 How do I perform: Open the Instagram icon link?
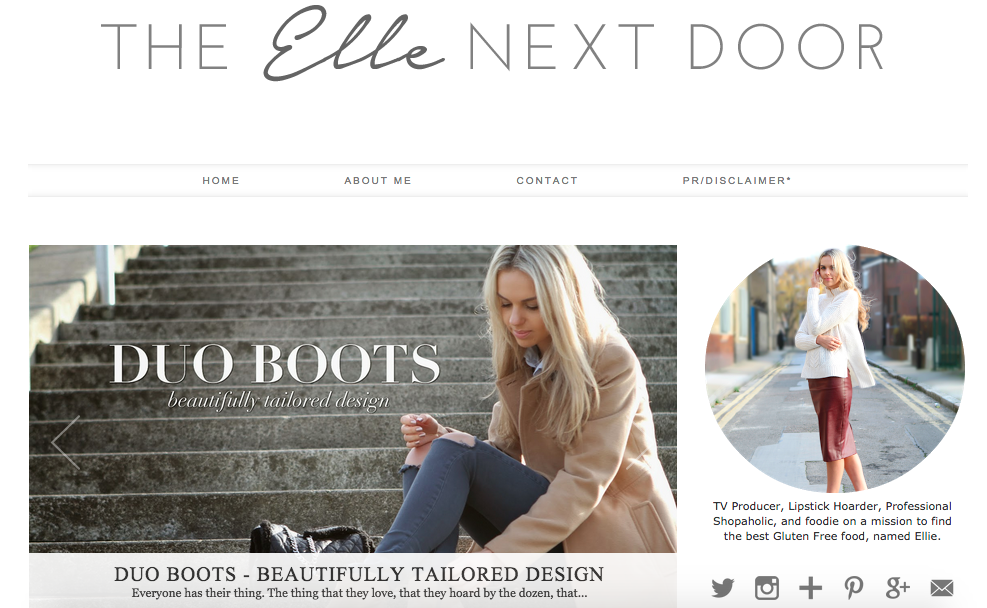(767, 588)
